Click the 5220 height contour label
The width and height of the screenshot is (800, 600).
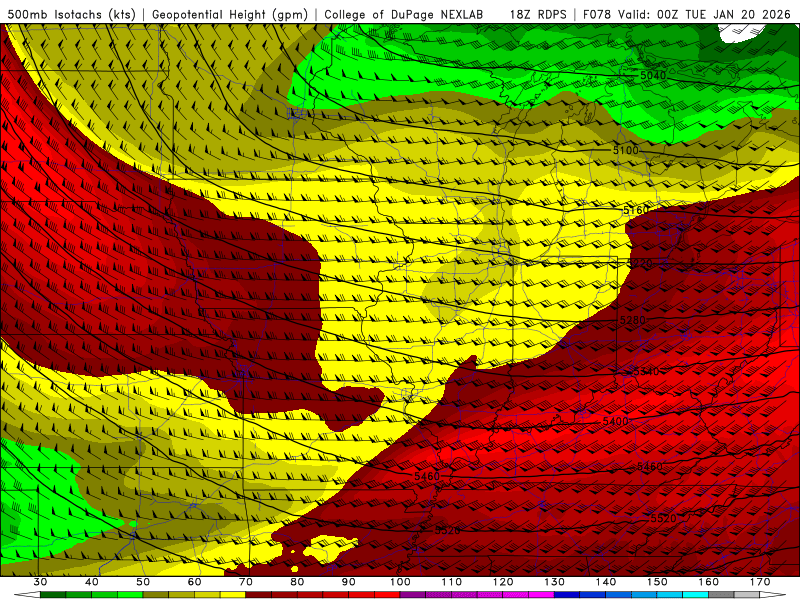tap(639, 264)
